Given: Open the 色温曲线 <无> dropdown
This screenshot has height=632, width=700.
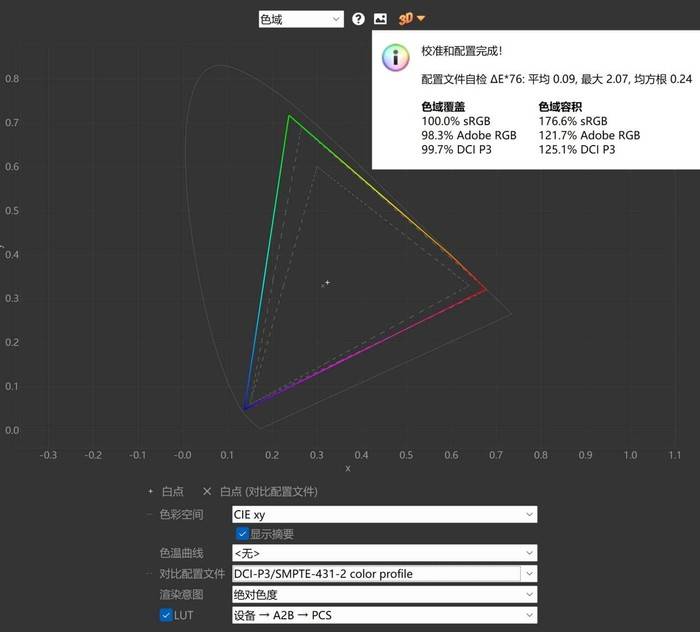Looking at the screenshot, I should tap(384, 553).
